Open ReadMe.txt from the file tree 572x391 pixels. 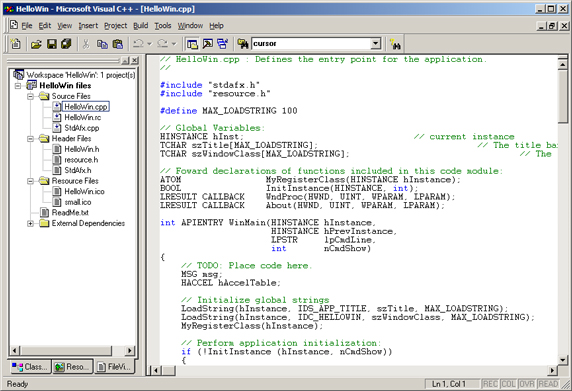click(70, 213)
